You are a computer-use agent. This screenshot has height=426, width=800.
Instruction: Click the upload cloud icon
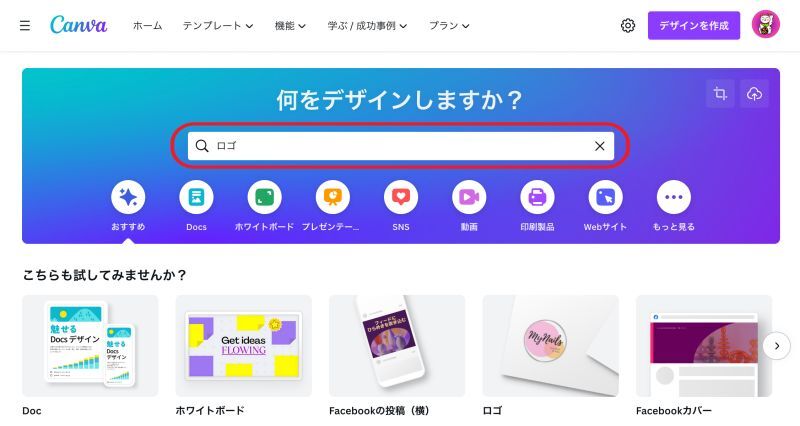point(755,94)
